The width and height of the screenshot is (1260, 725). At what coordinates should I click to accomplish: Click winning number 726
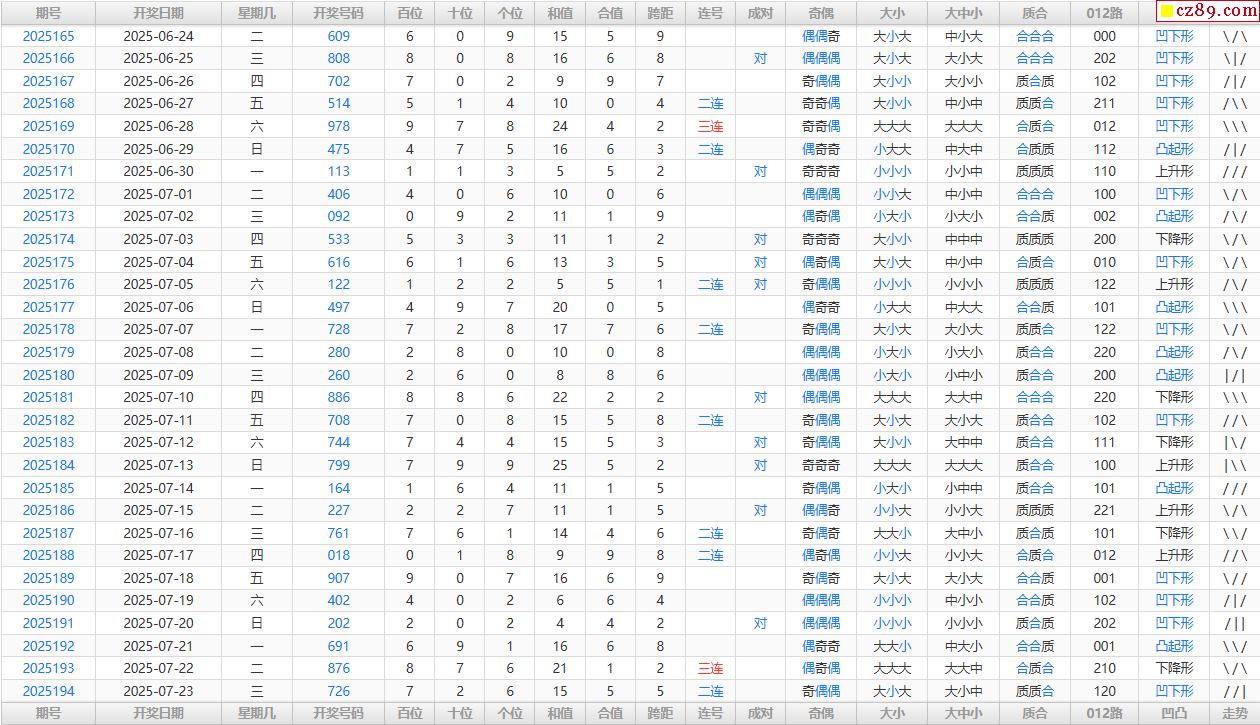coord(339,691)
